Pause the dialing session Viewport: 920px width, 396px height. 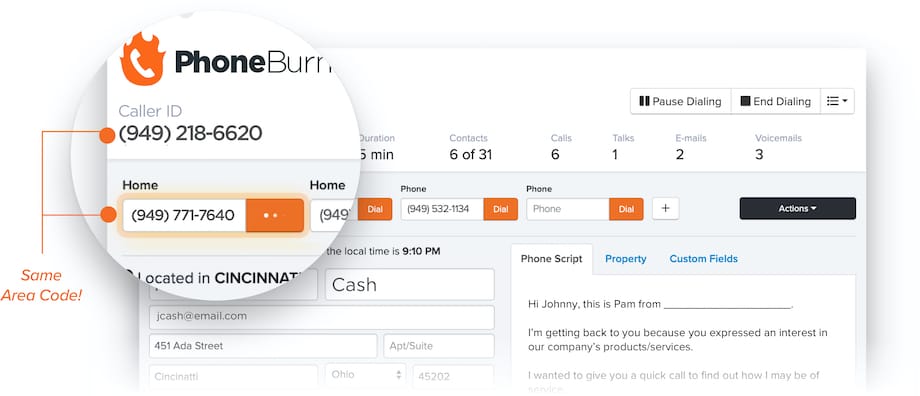tap(681, 101)
